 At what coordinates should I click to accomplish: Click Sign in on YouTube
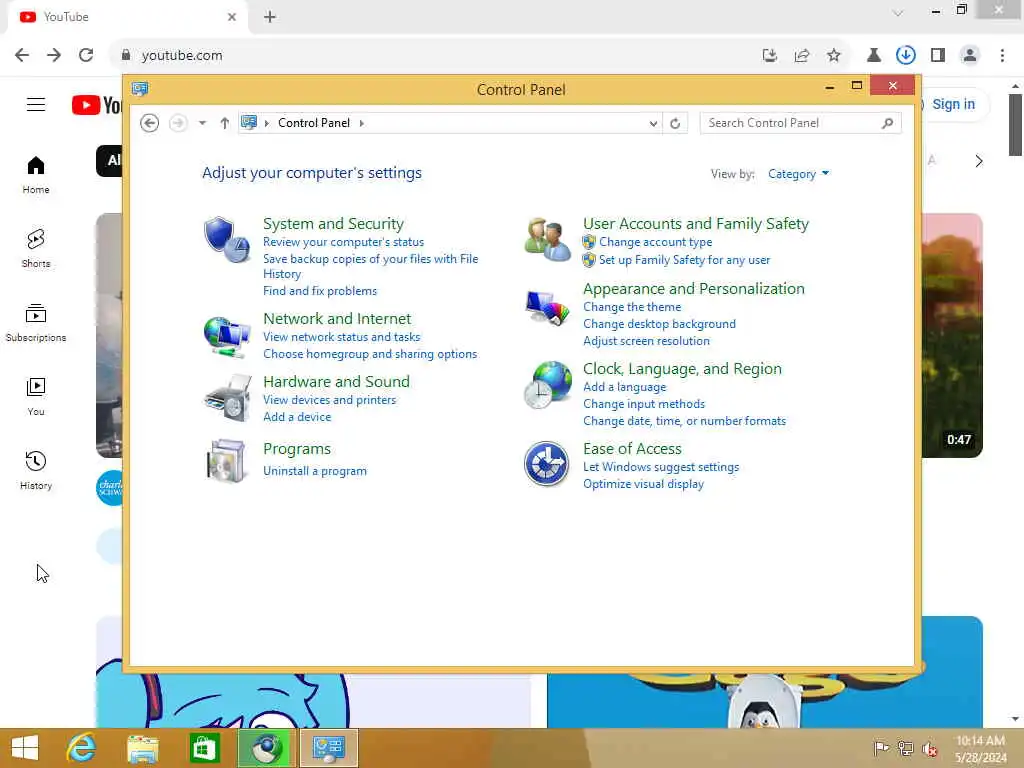[x=953, y=104]
